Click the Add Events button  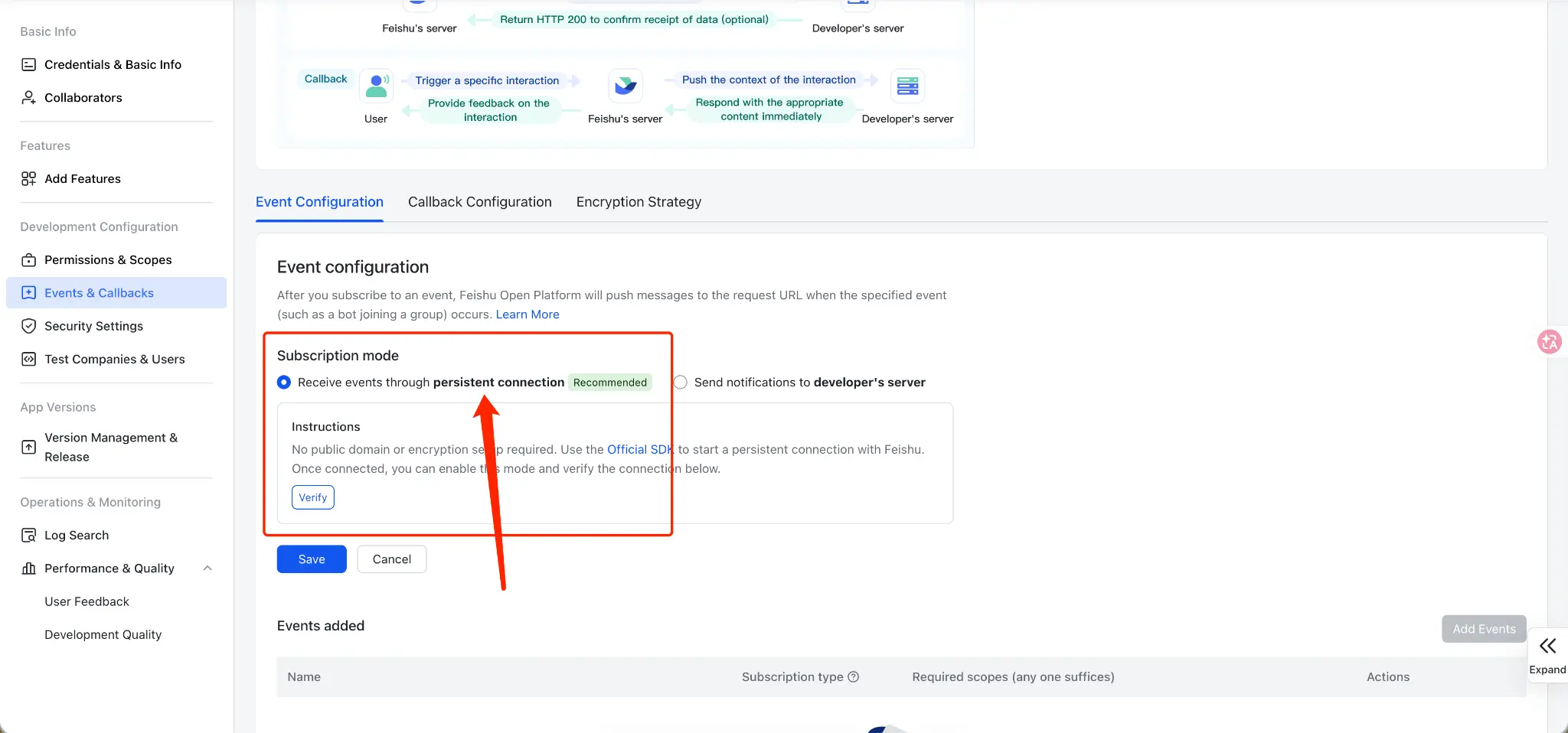point(1484,629)
